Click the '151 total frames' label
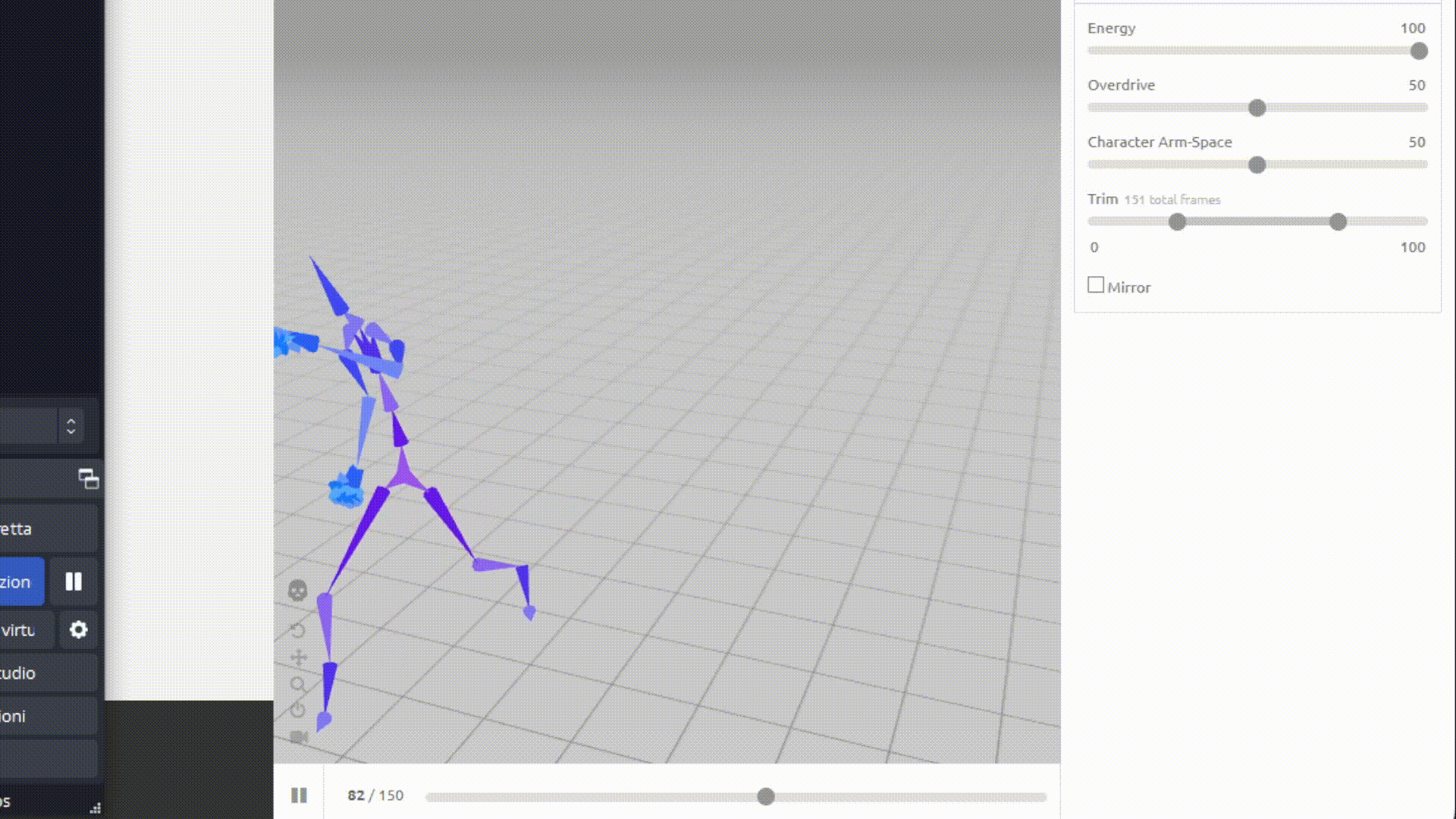Screen dimensions: 1456x819 1172,199
